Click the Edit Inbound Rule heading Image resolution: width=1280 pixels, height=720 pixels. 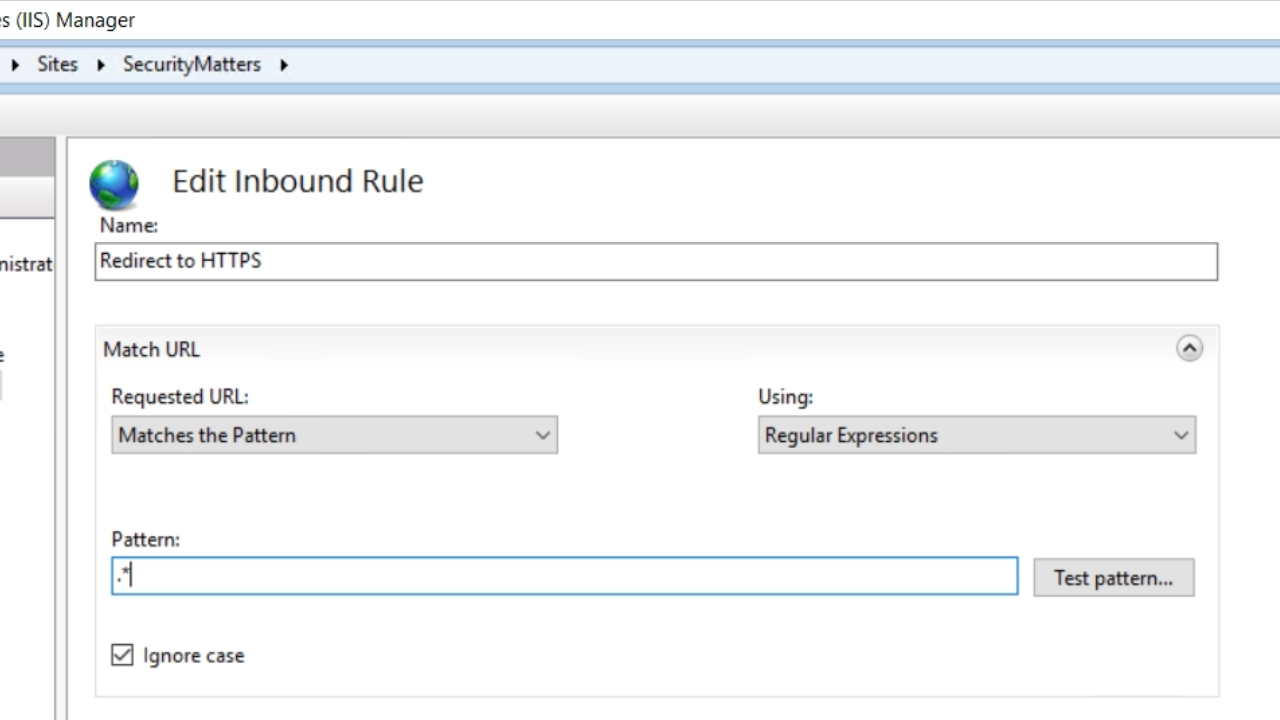pos(297,181)
